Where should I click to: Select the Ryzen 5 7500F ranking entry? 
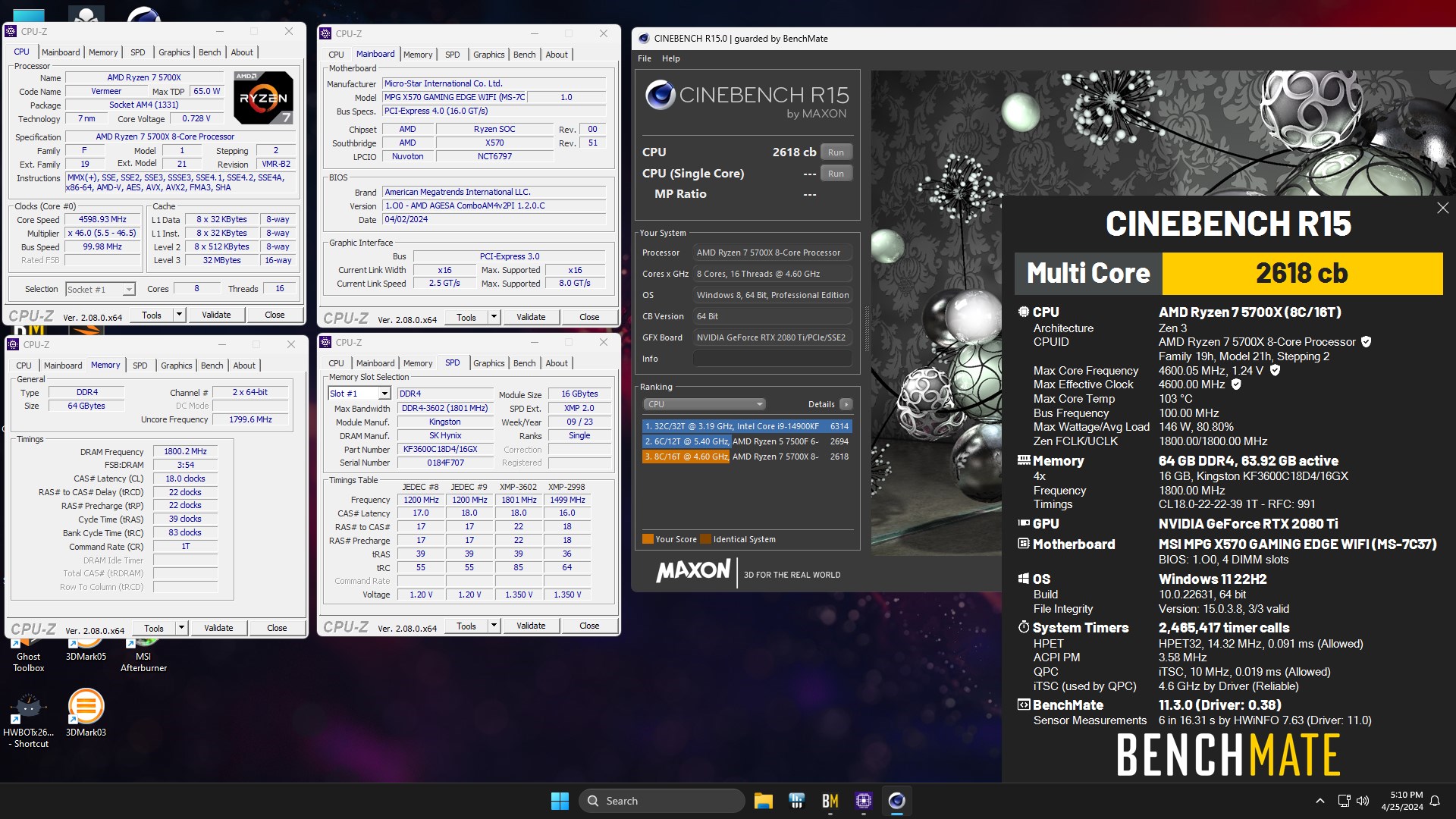pos(747,441)
